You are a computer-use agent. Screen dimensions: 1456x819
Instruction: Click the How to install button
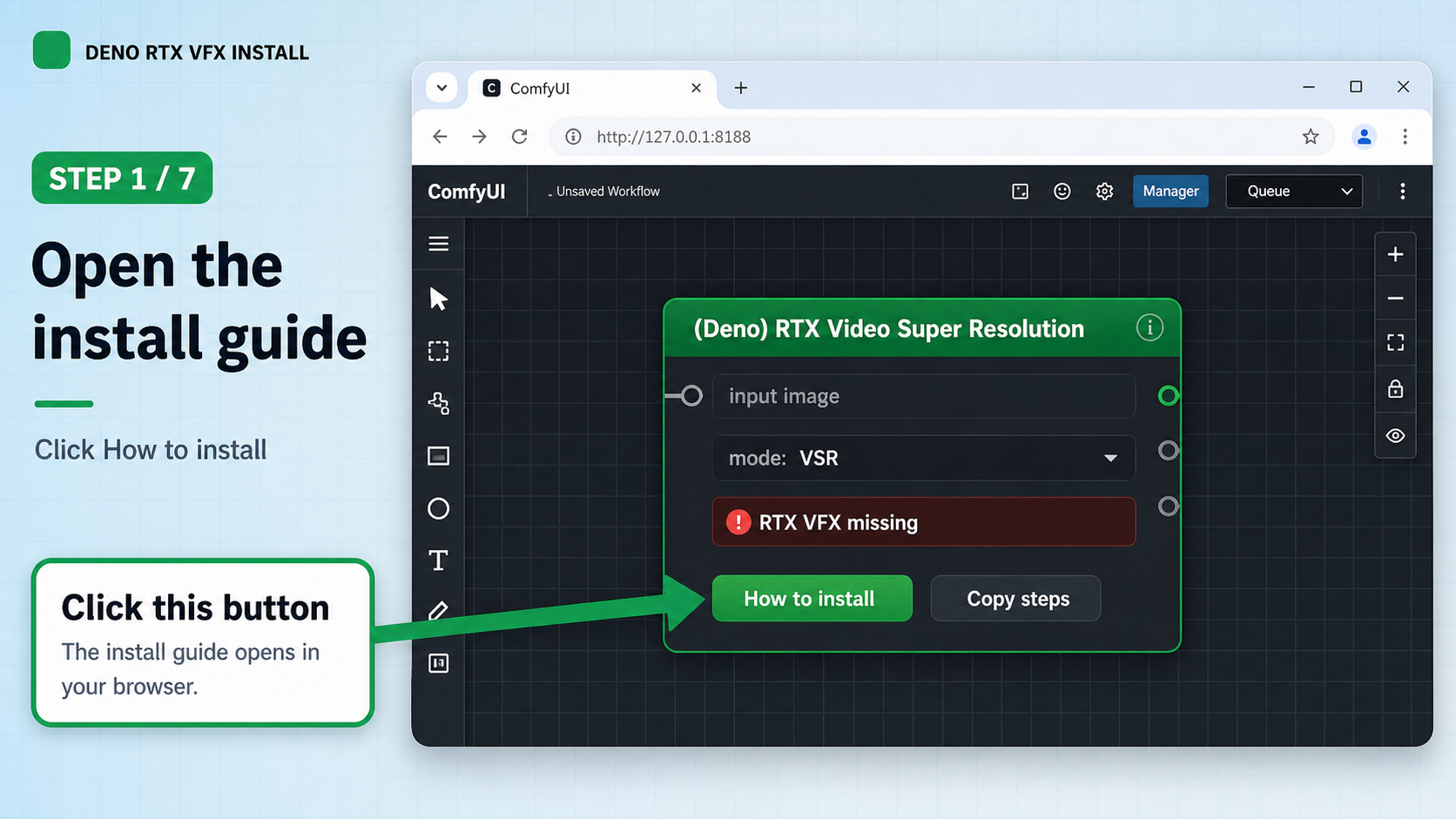[812, 599]
